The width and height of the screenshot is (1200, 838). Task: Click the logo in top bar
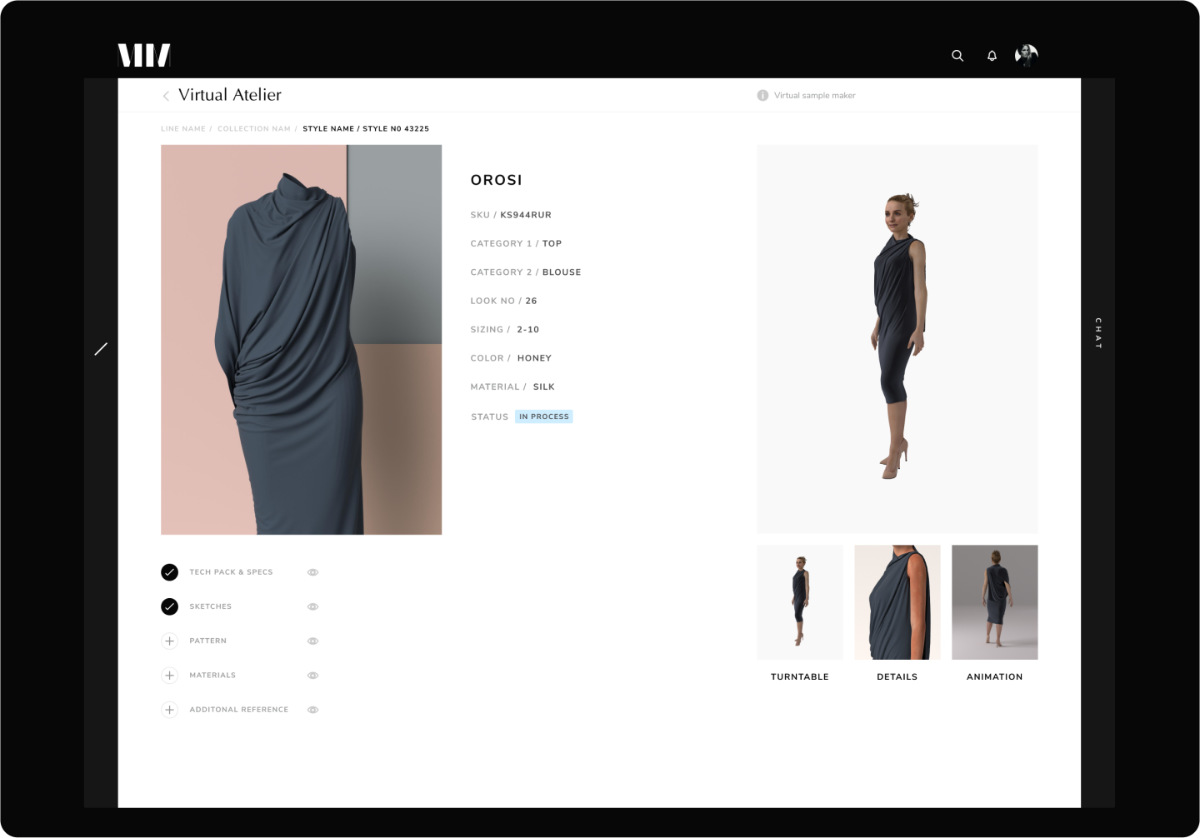tap(144, 56)
